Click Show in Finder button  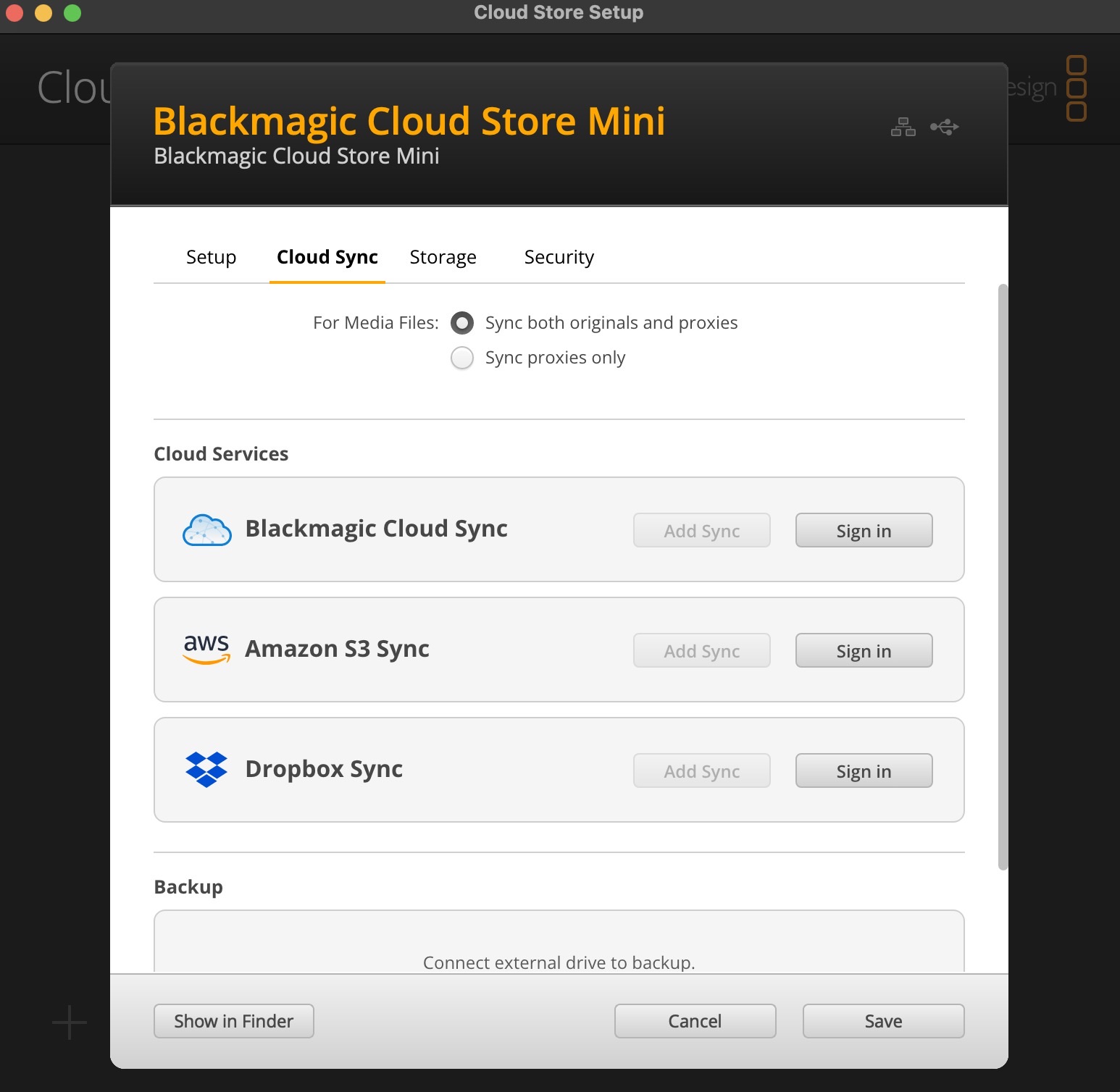click(x=233, y=1021)
